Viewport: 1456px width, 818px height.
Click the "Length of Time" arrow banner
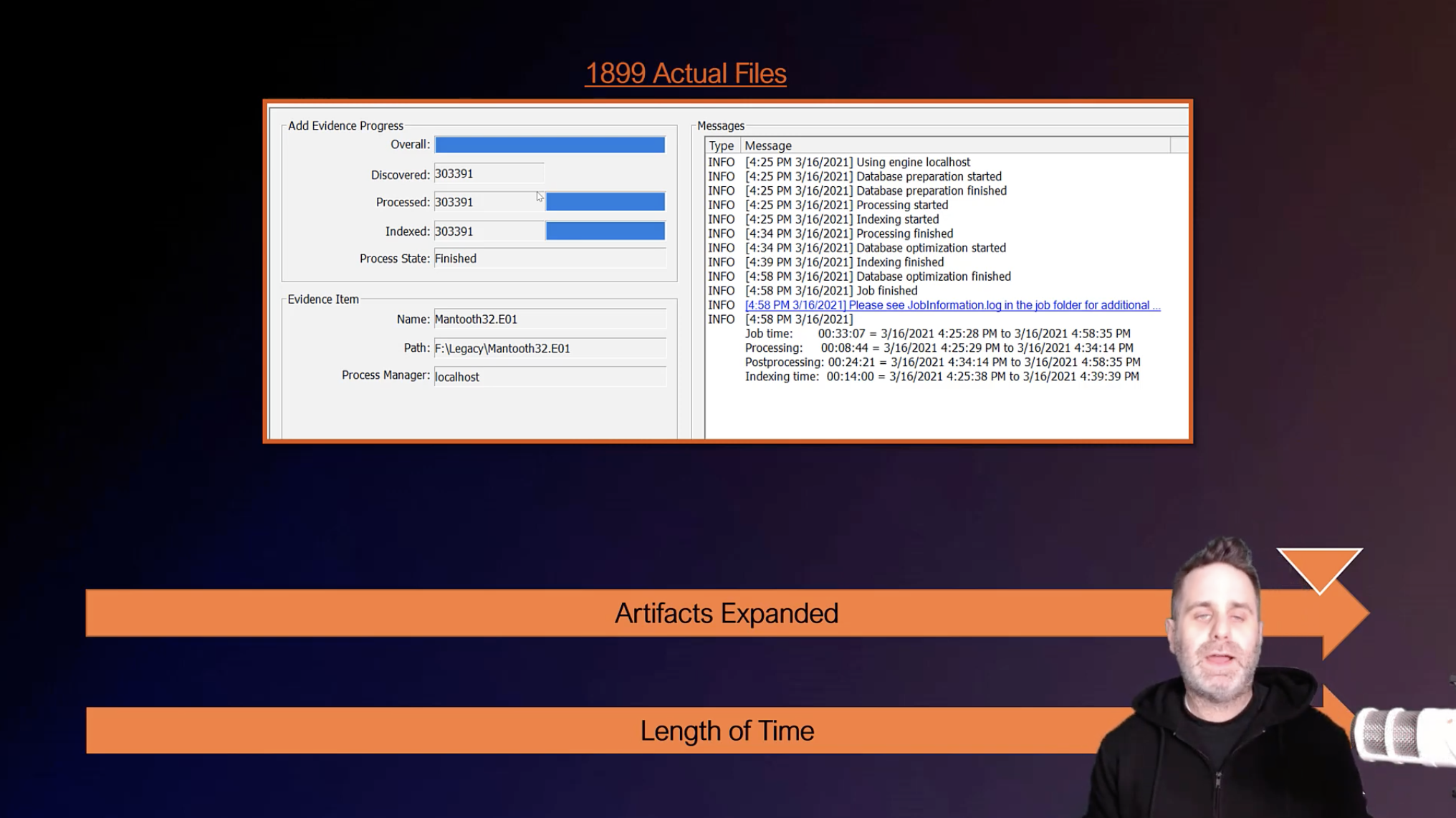(727, 730)
